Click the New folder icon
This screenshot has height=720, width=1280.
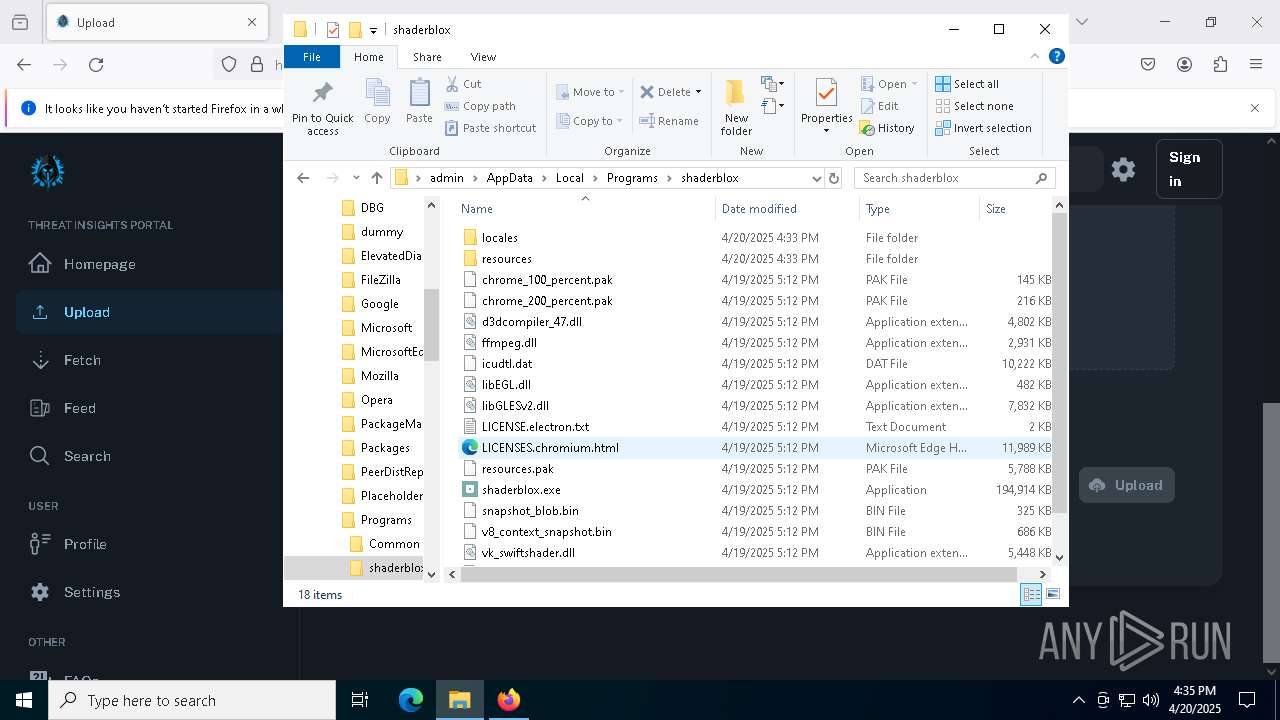[736, 93]
